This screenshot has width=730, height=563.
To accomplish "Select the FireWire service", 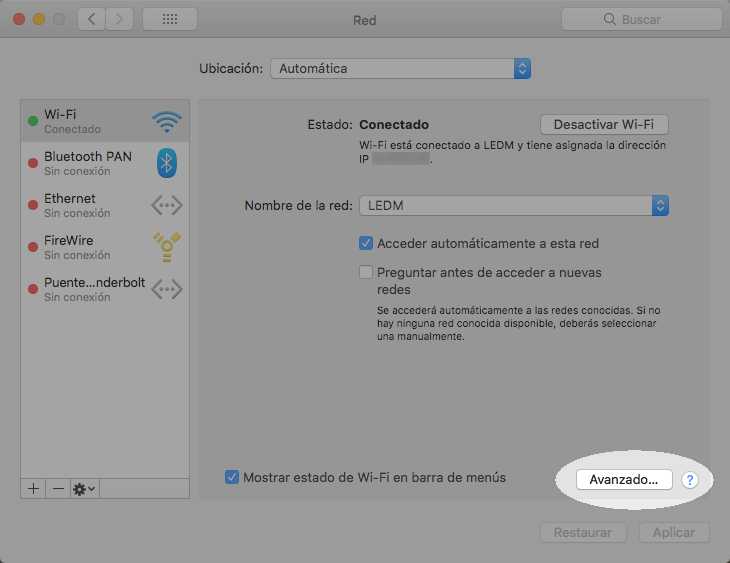I will [x=105, y=247].
